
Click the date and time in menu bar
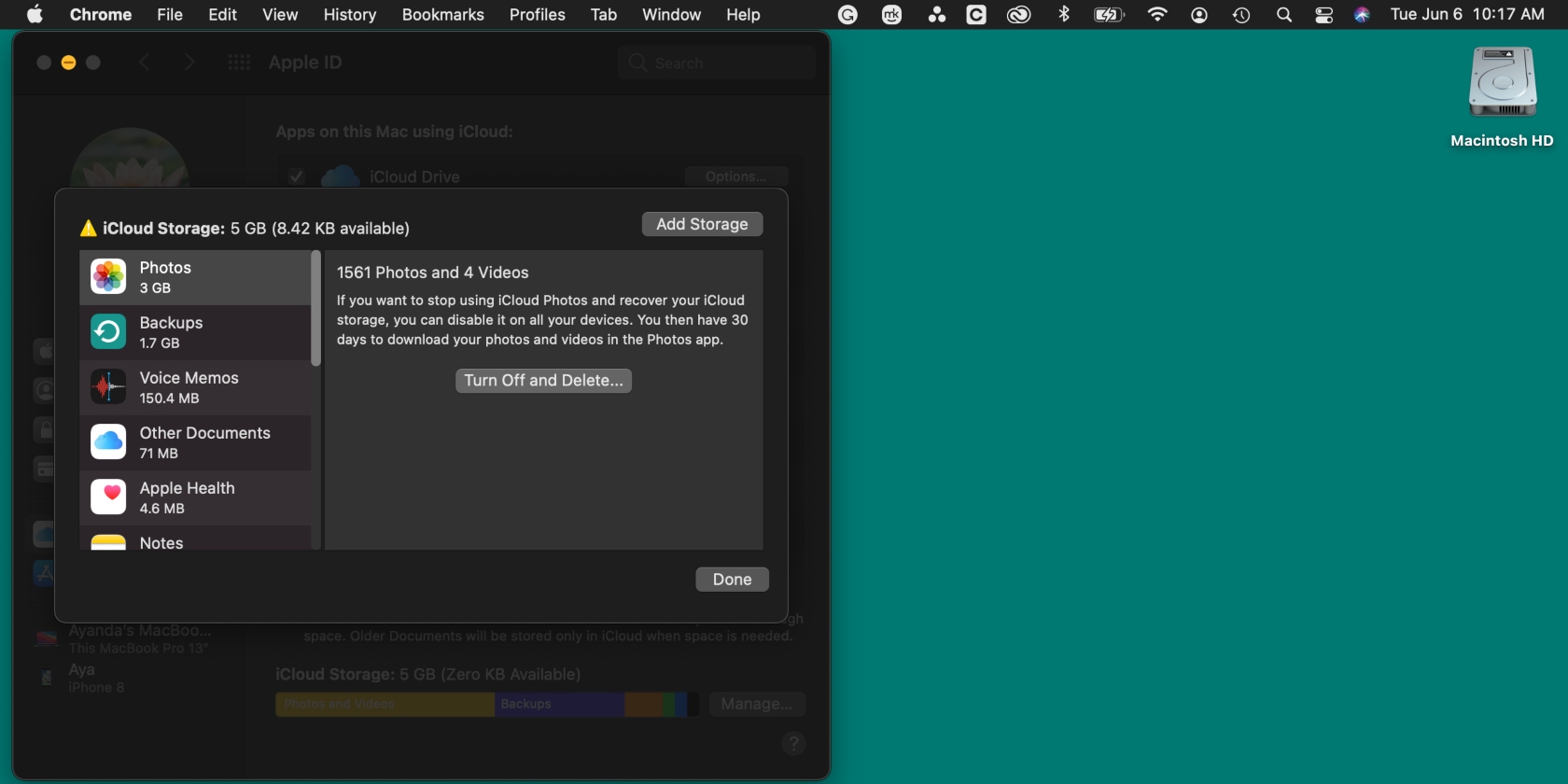coord(1467,15)
